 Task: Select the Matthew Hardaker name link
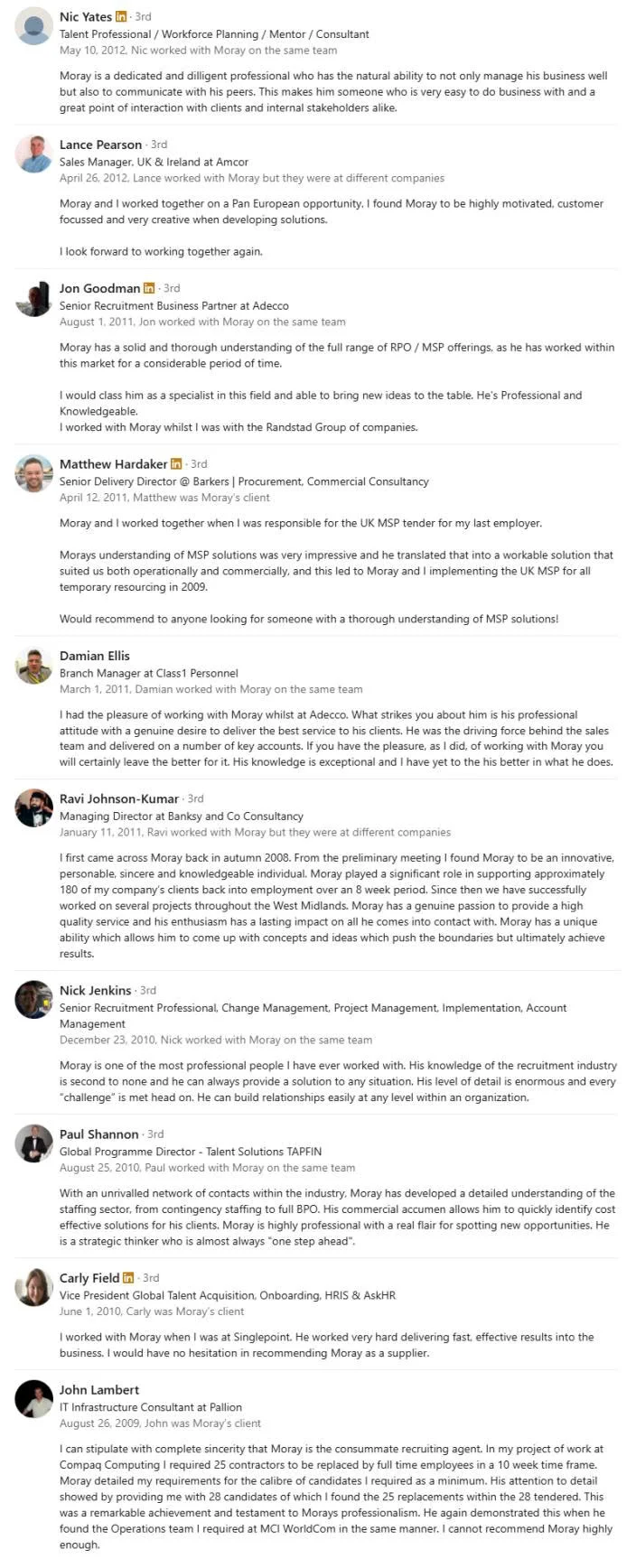click(113, 463)
